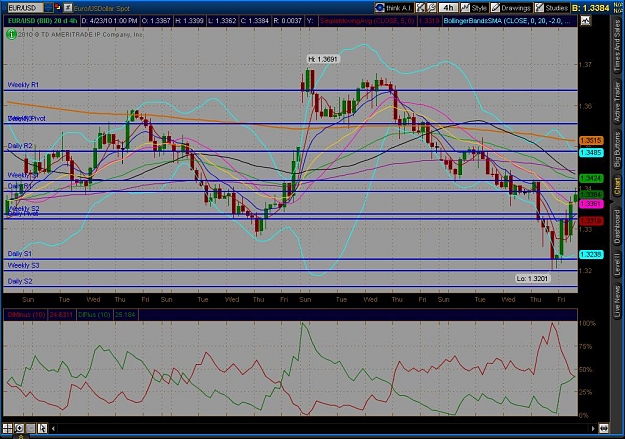
Task: Click the SimpleMovingAvg (CLOSE, 5, 0) study label
Action: pyautogui.click(x=367, y=21)
